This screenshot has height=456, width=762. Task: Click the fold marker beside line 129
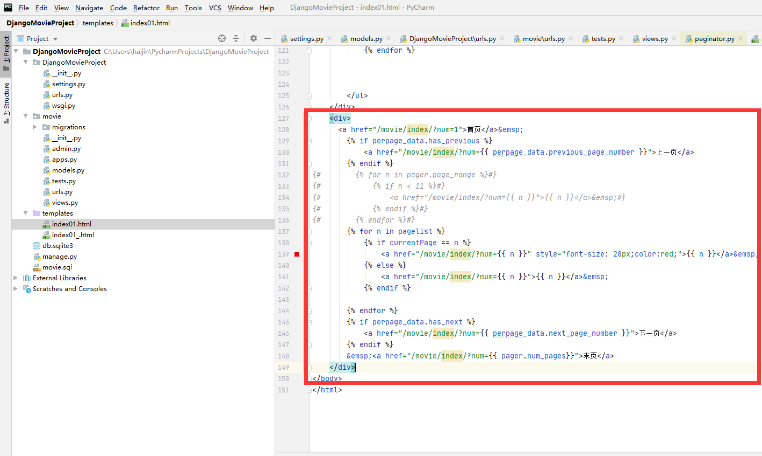310,141
